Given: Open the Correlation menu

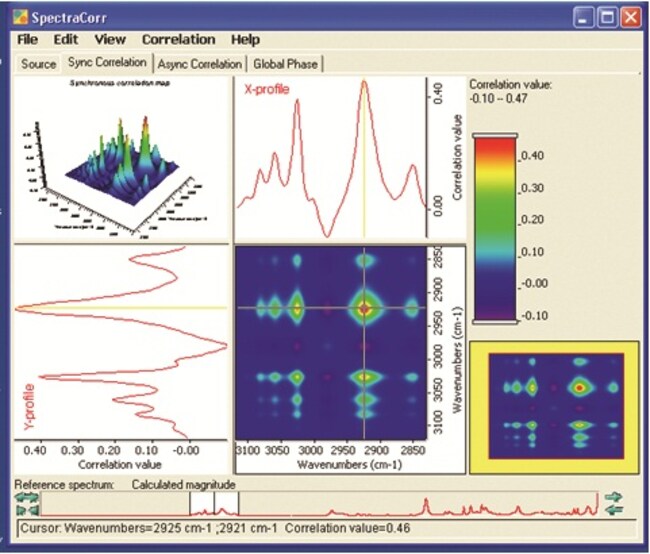Looking at the screenshot, I should [x=178, y=40].
